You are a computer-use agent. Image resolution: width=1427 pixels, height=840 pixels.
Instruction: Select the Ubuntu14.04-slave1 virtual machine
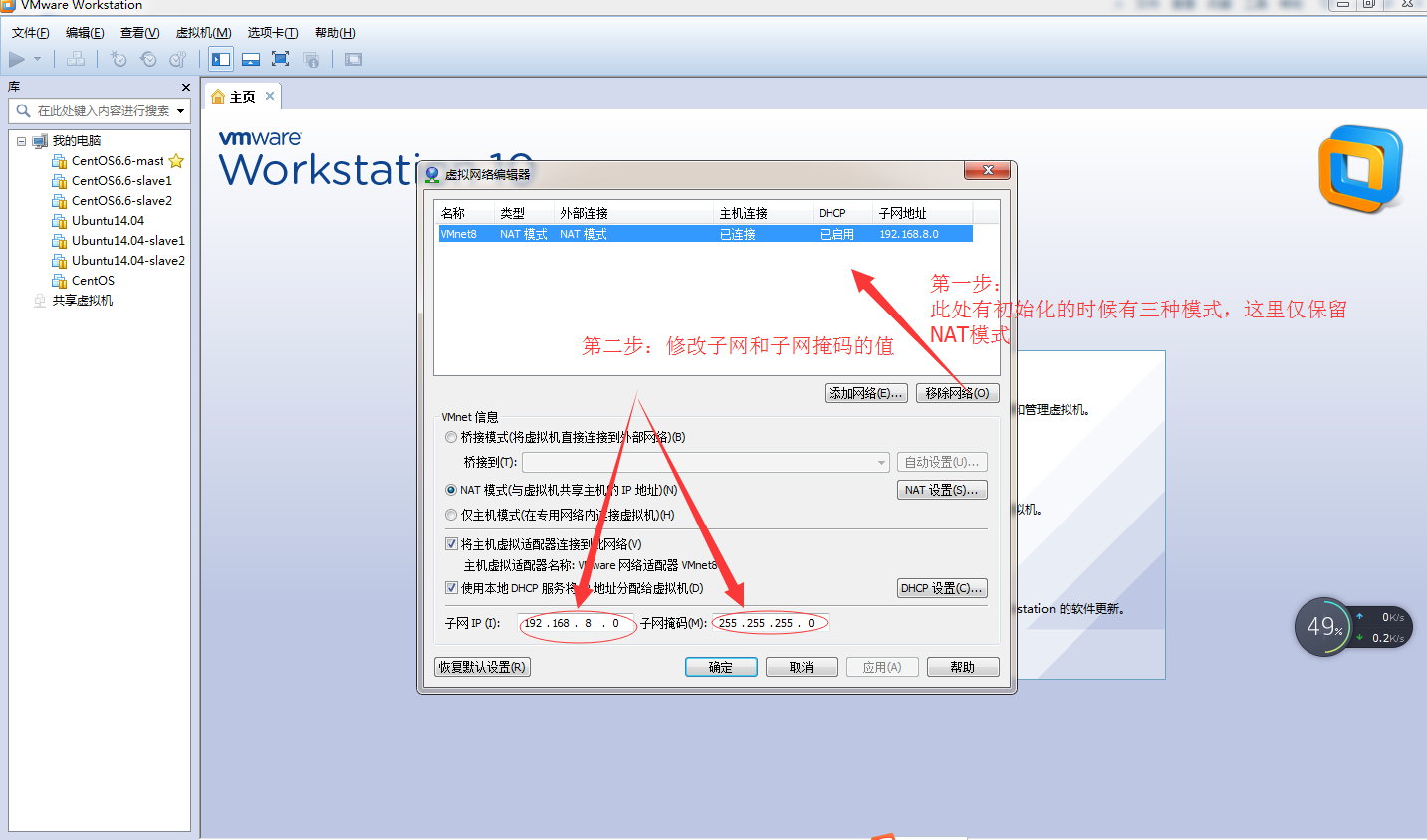[x=128, y=240]
